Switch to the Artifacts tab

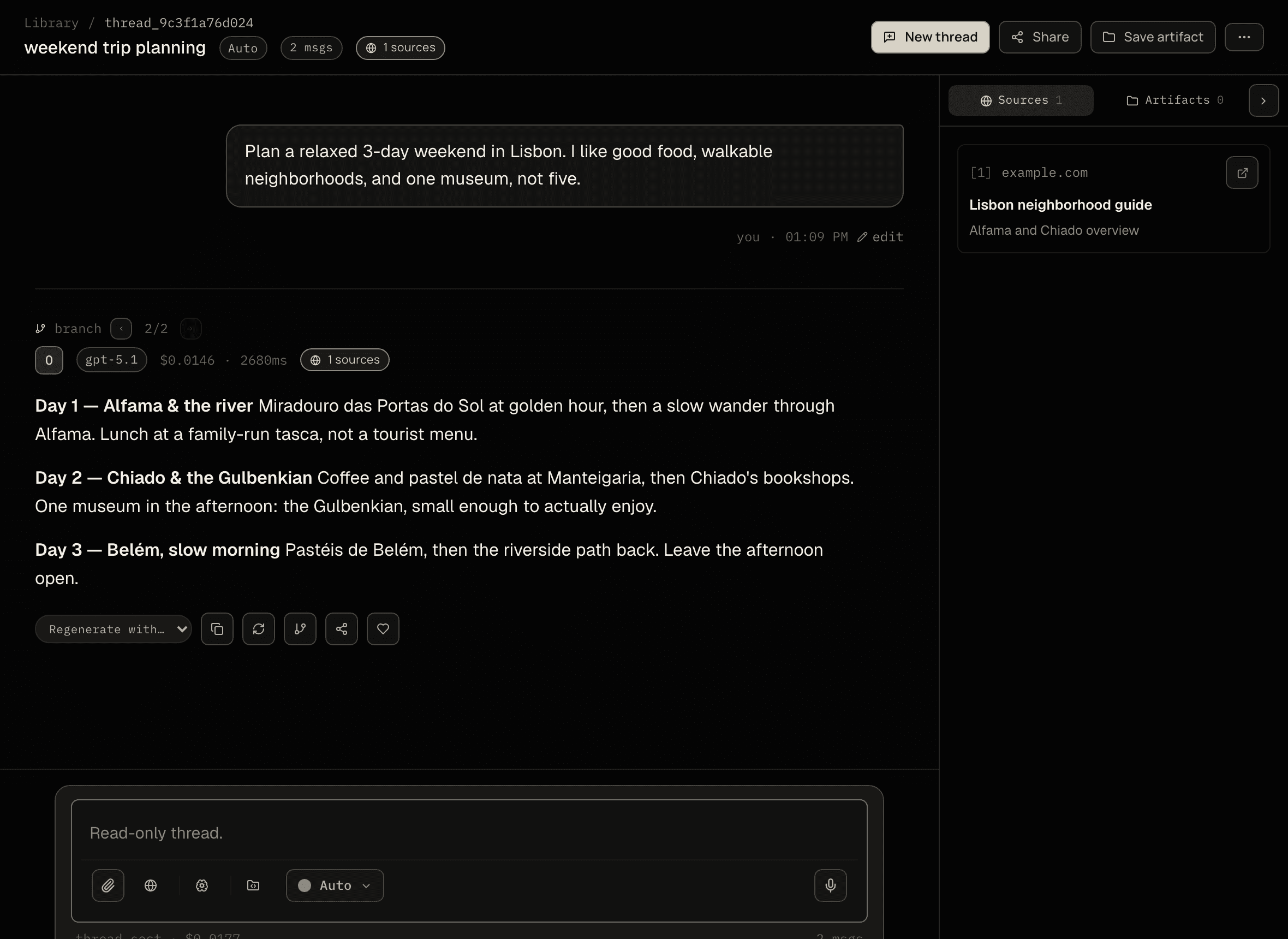(1174, 100)
